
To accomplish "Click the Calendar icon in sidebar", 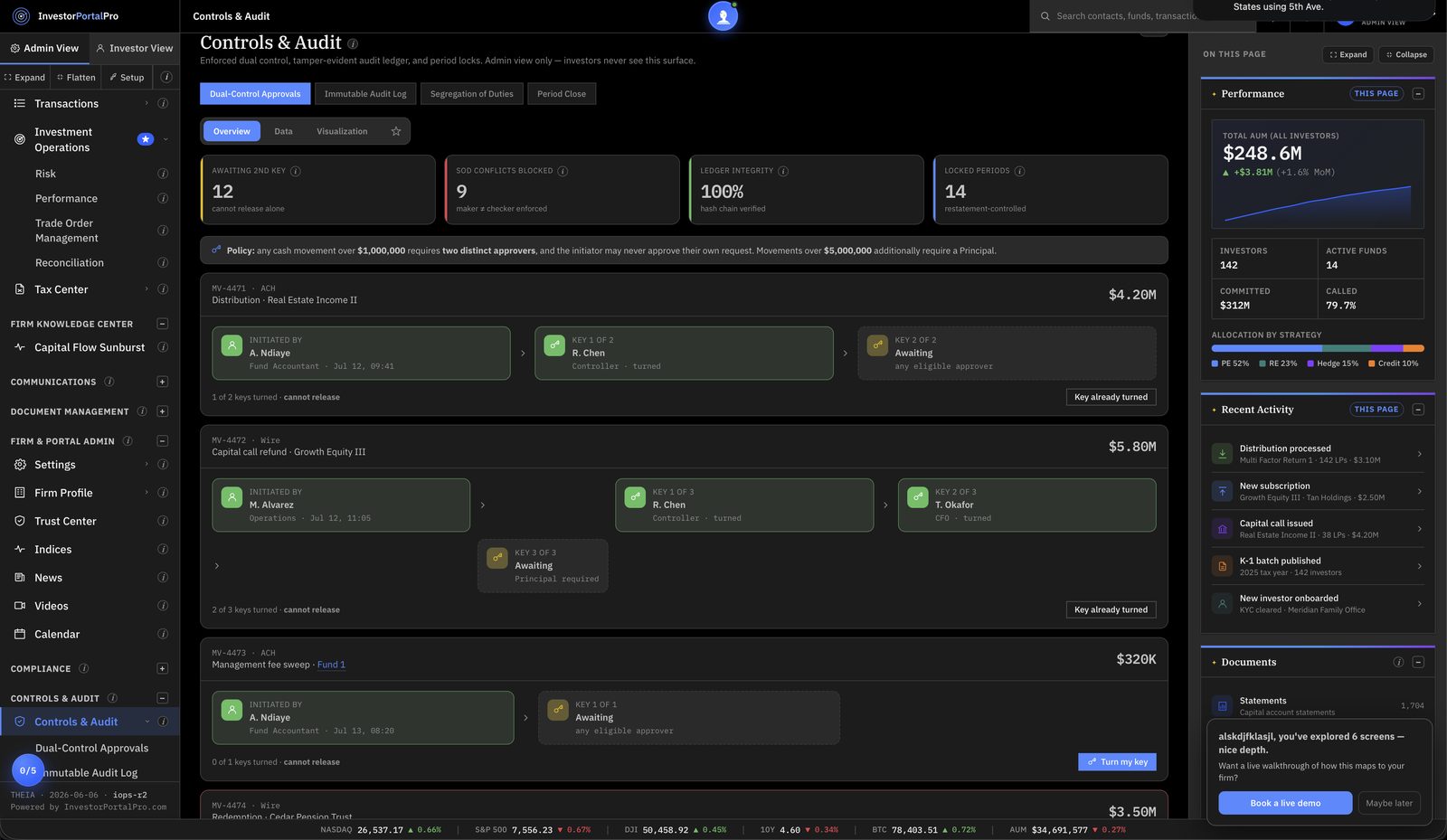I will [x=20, y=635].
